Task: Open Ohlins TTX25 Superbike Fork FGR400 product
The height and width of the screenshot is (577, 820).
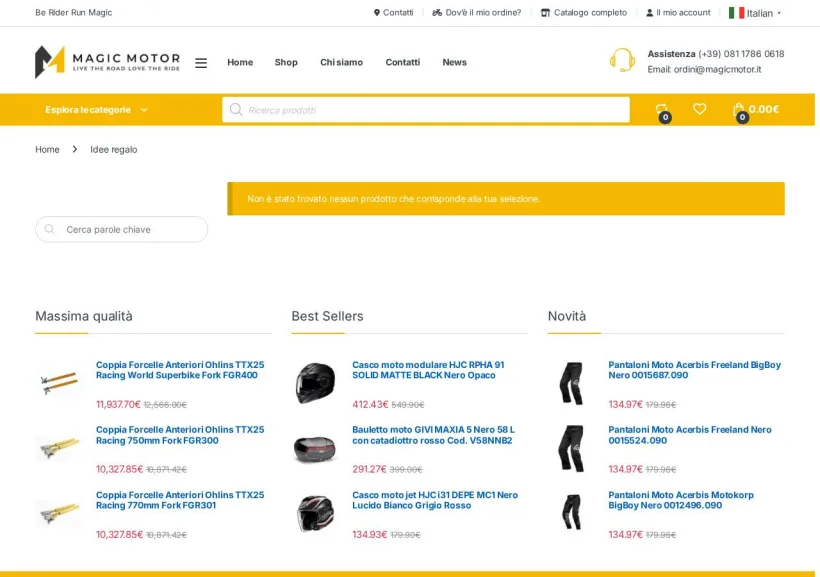Action: point(180,370)
